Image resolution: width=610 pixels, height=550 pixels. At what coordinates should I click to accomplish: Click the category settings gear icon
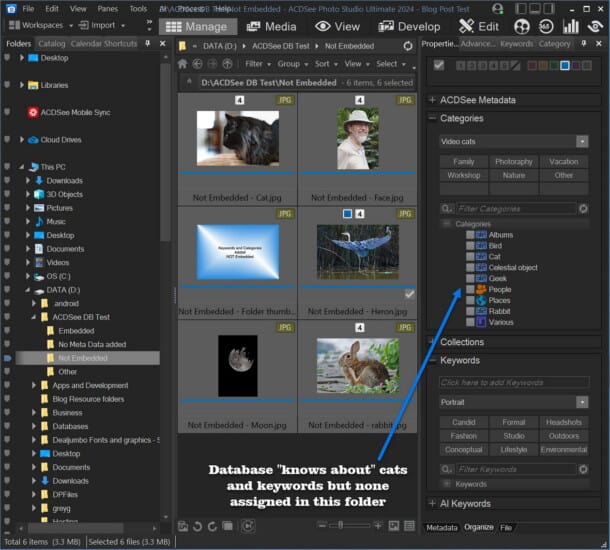[583, 209]
